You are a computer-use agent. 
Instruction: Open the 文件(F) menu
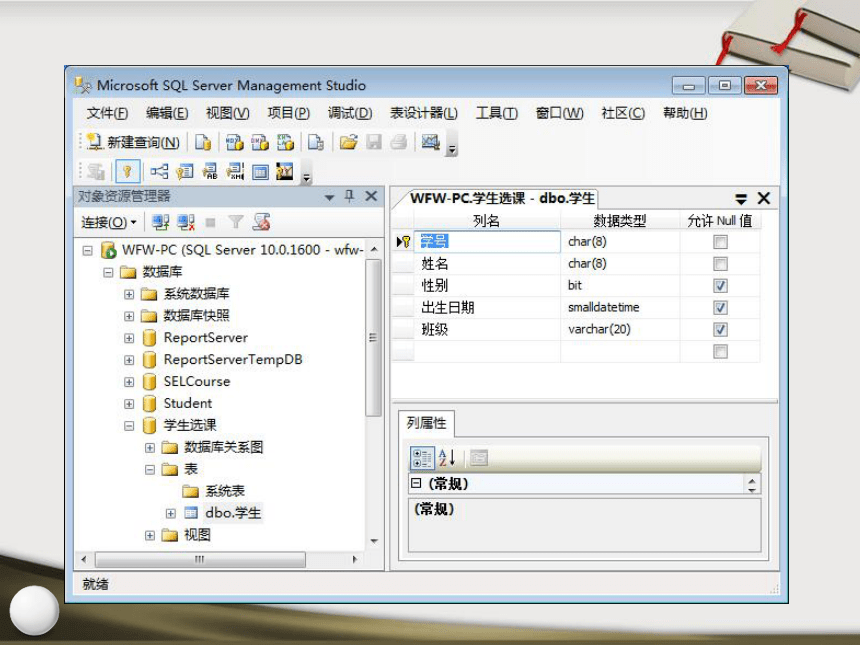tap(108, 113)
